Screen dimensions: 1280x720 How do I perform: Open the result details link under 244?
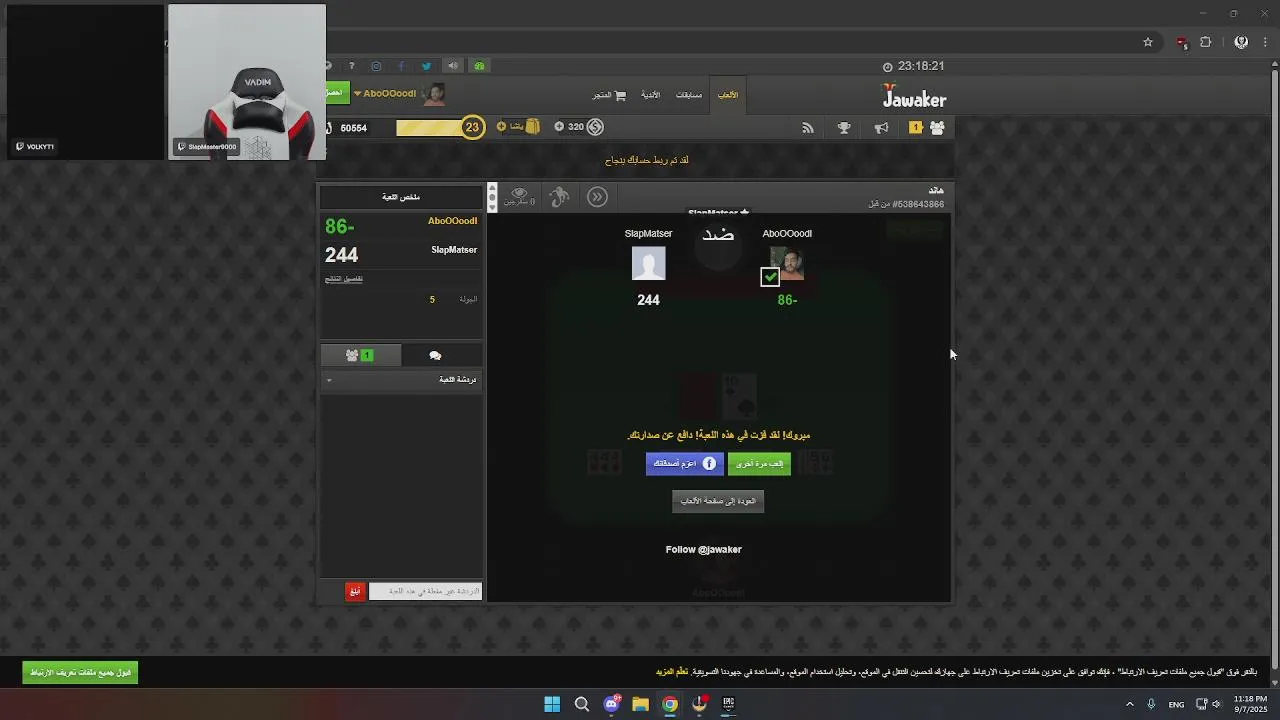(343, 279)
